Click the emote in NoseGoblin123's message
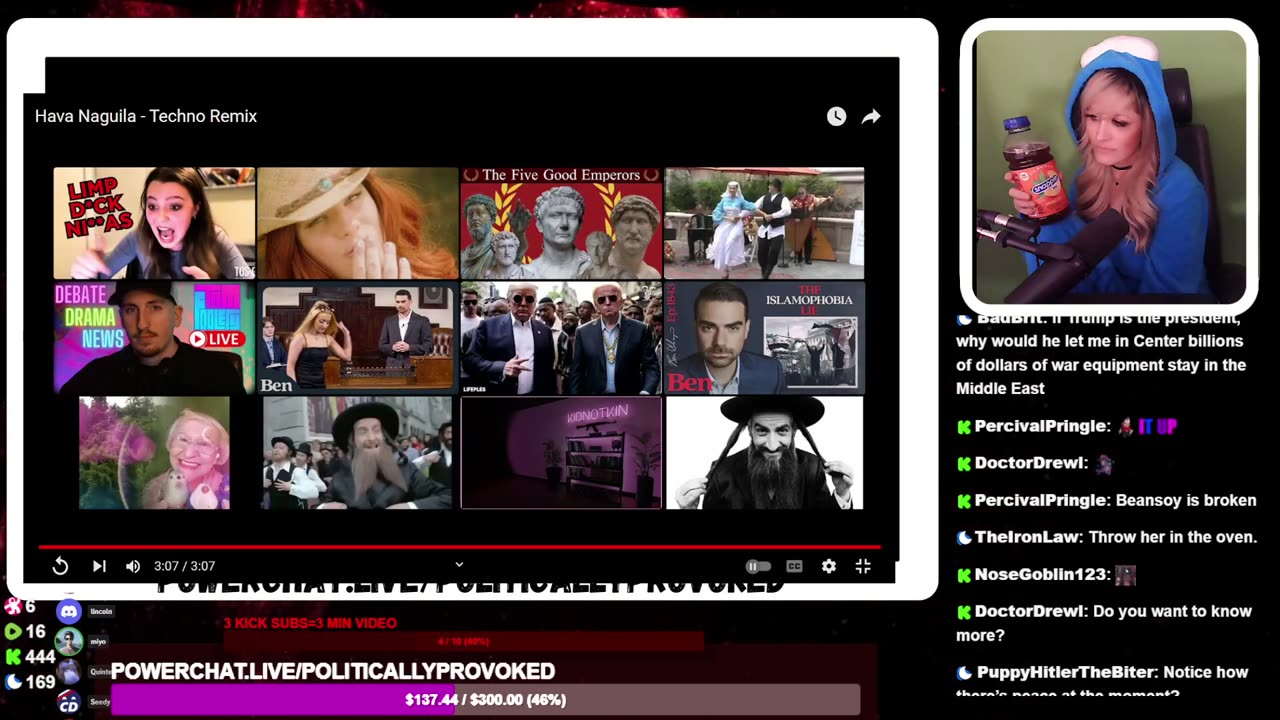1280x720 pixels. tap(1126, 575)
